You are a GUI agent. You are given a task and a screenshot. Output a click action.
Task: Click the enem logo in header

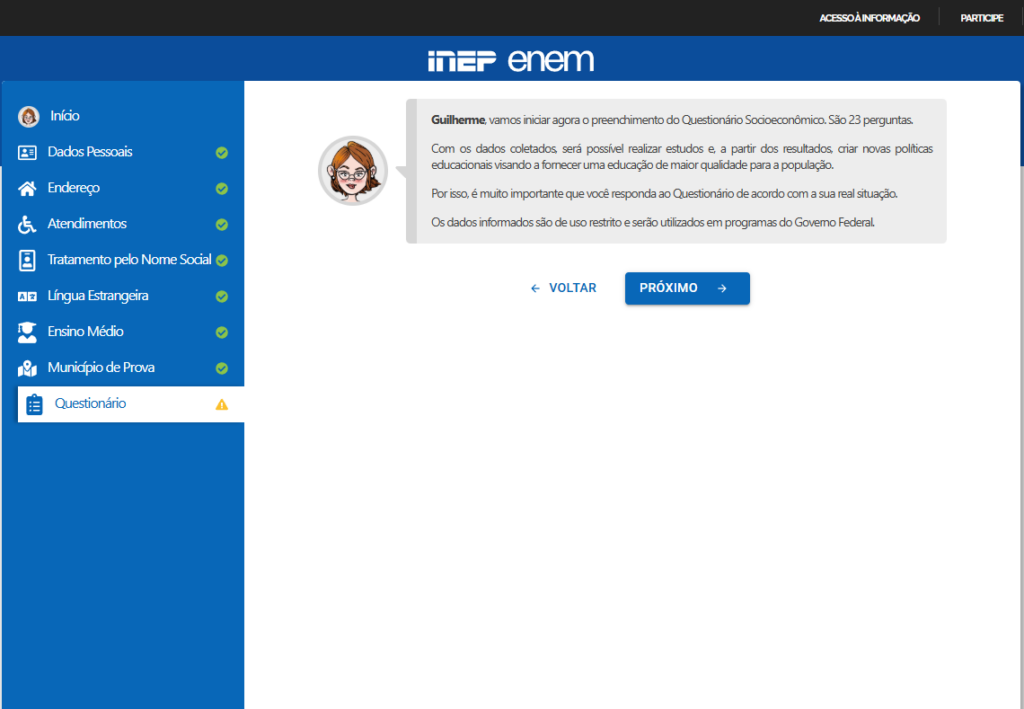tap(551, 60)
